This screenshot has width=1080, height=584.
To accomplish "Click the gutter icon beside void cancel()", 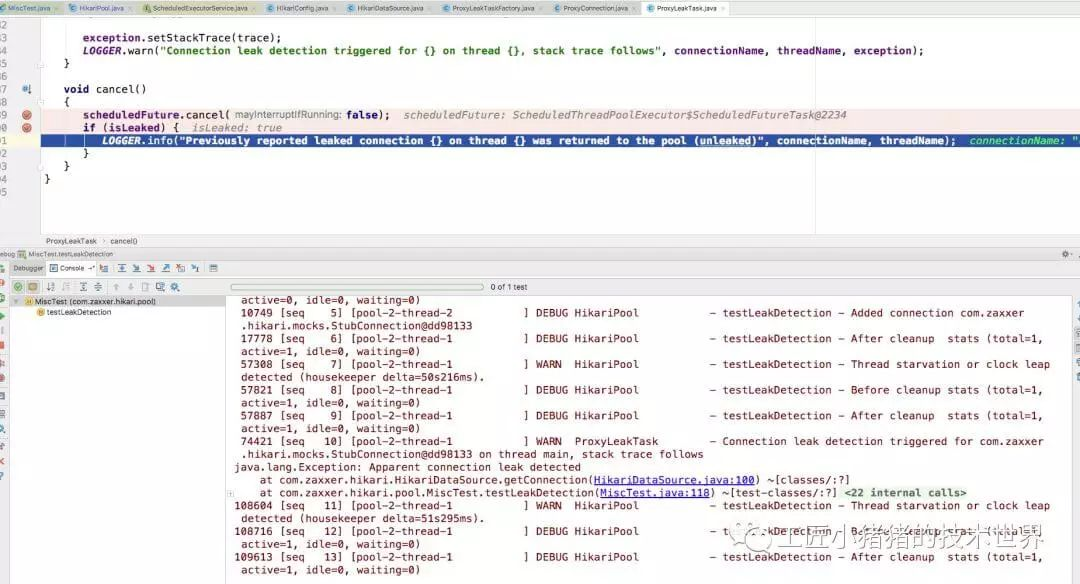I will pos(26,89).
